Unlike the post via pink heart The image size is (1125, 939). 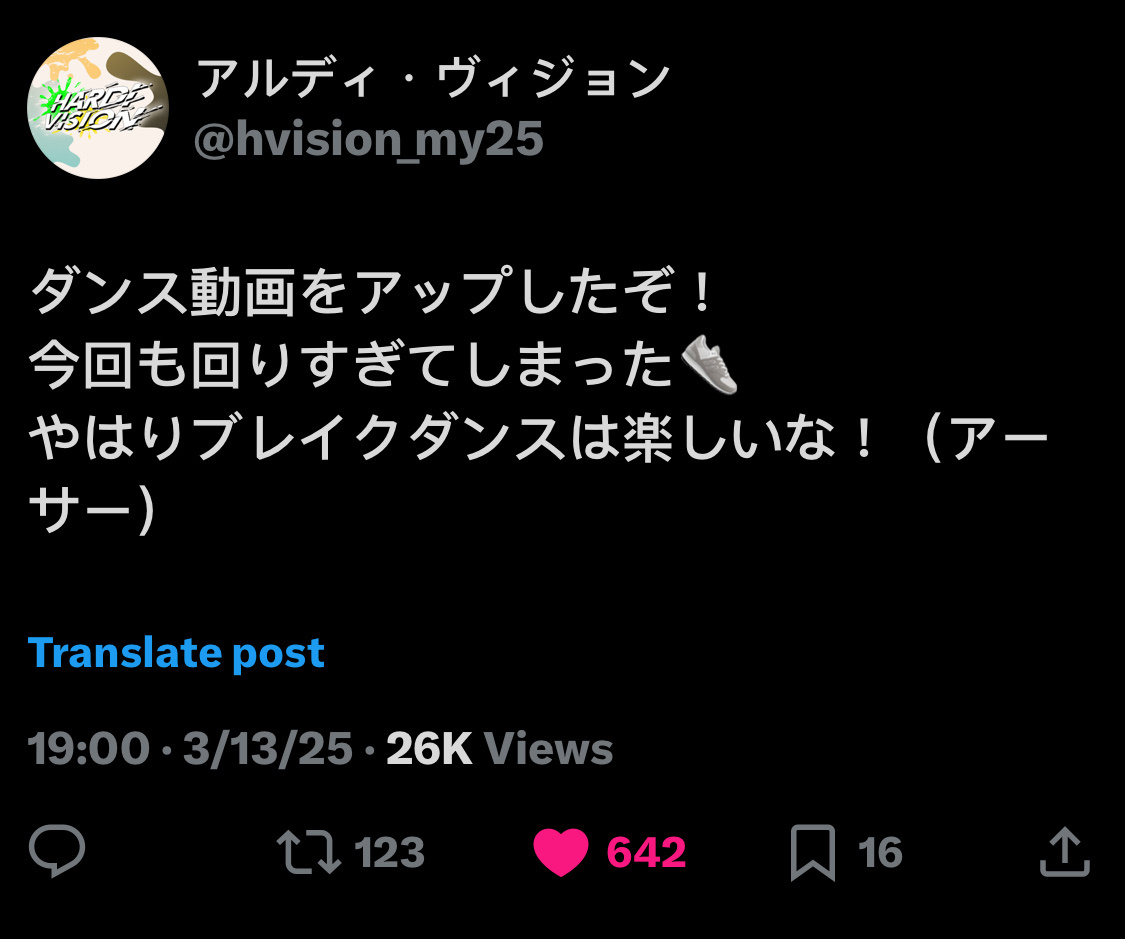561,851
